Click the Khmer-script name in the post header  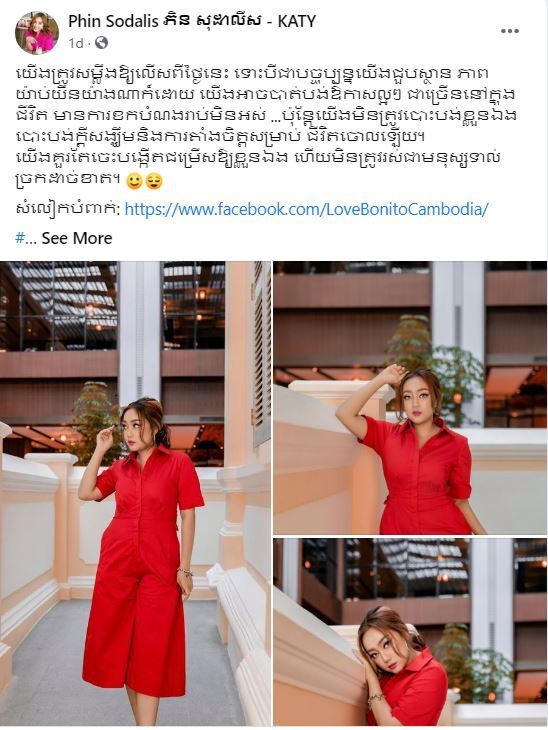click(211, 20)
